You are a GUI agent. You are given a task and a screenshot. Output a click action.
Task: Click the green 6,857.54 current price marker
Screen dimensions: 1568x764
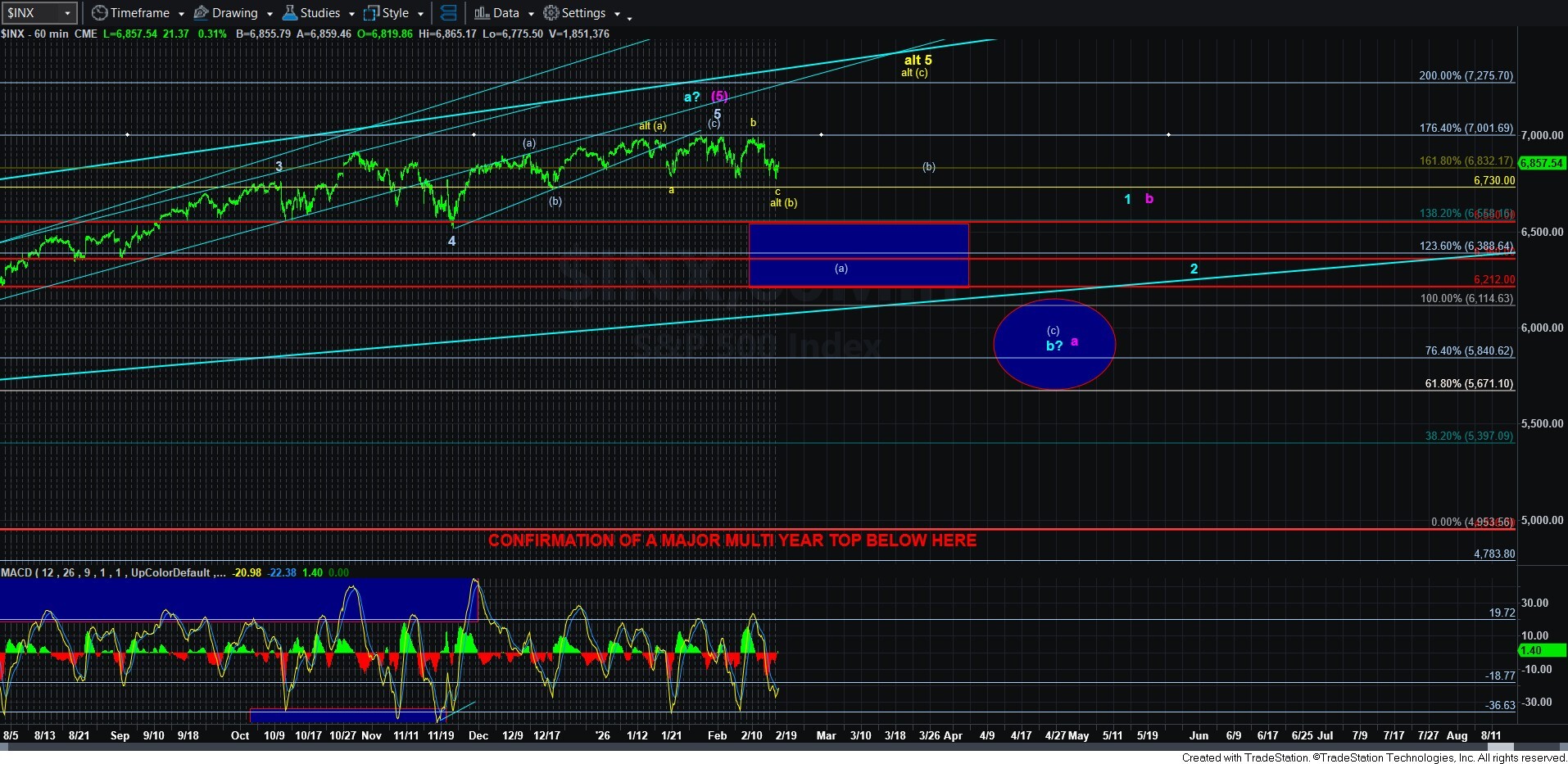(1541, 163)
